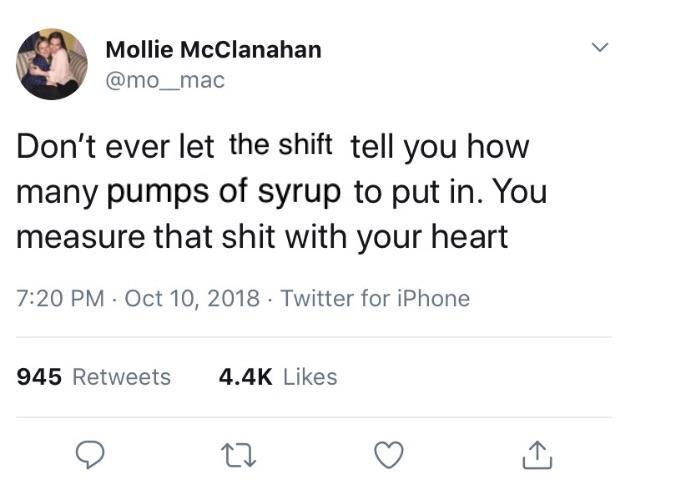Open Mollie McClanahan's profile photo

pyautogui.click(x=51, y=64)
